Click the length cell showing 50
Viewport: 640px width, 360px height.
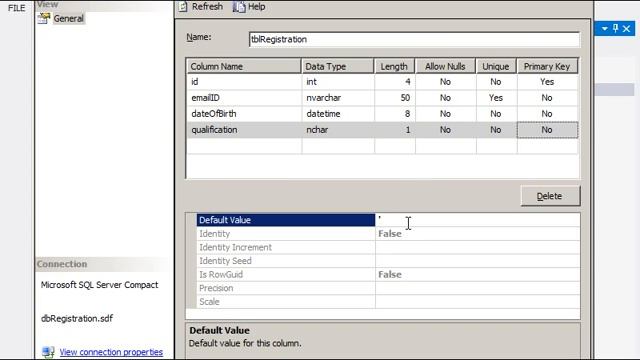coord(395,98)
